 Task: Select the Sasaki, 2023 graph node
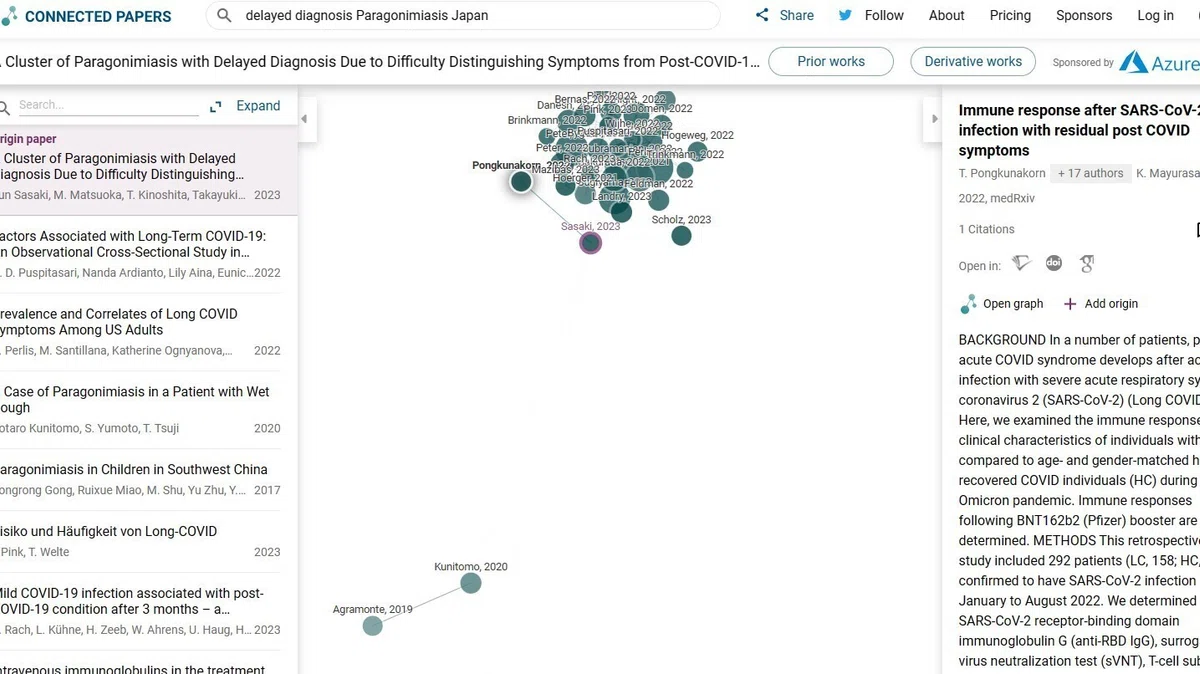tap(591, 243)
